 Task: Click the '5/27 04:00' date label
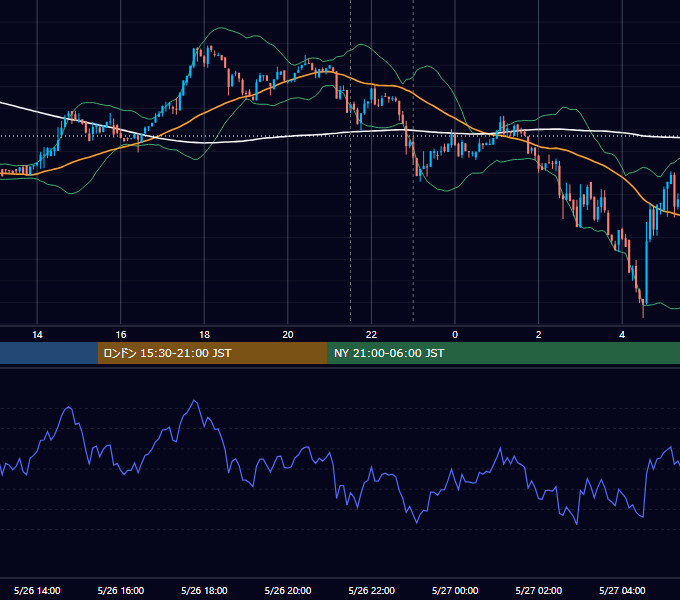point(622,590)
